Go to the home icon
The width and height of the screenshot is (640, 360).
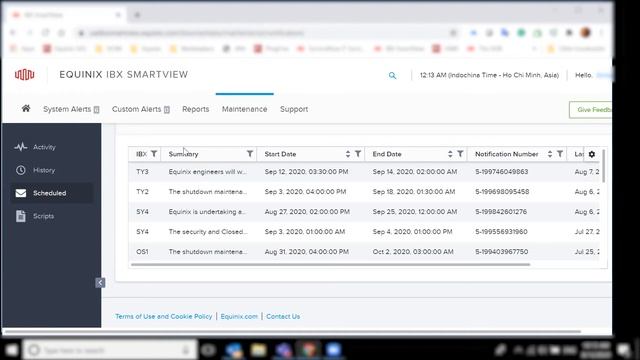[26, 109]
